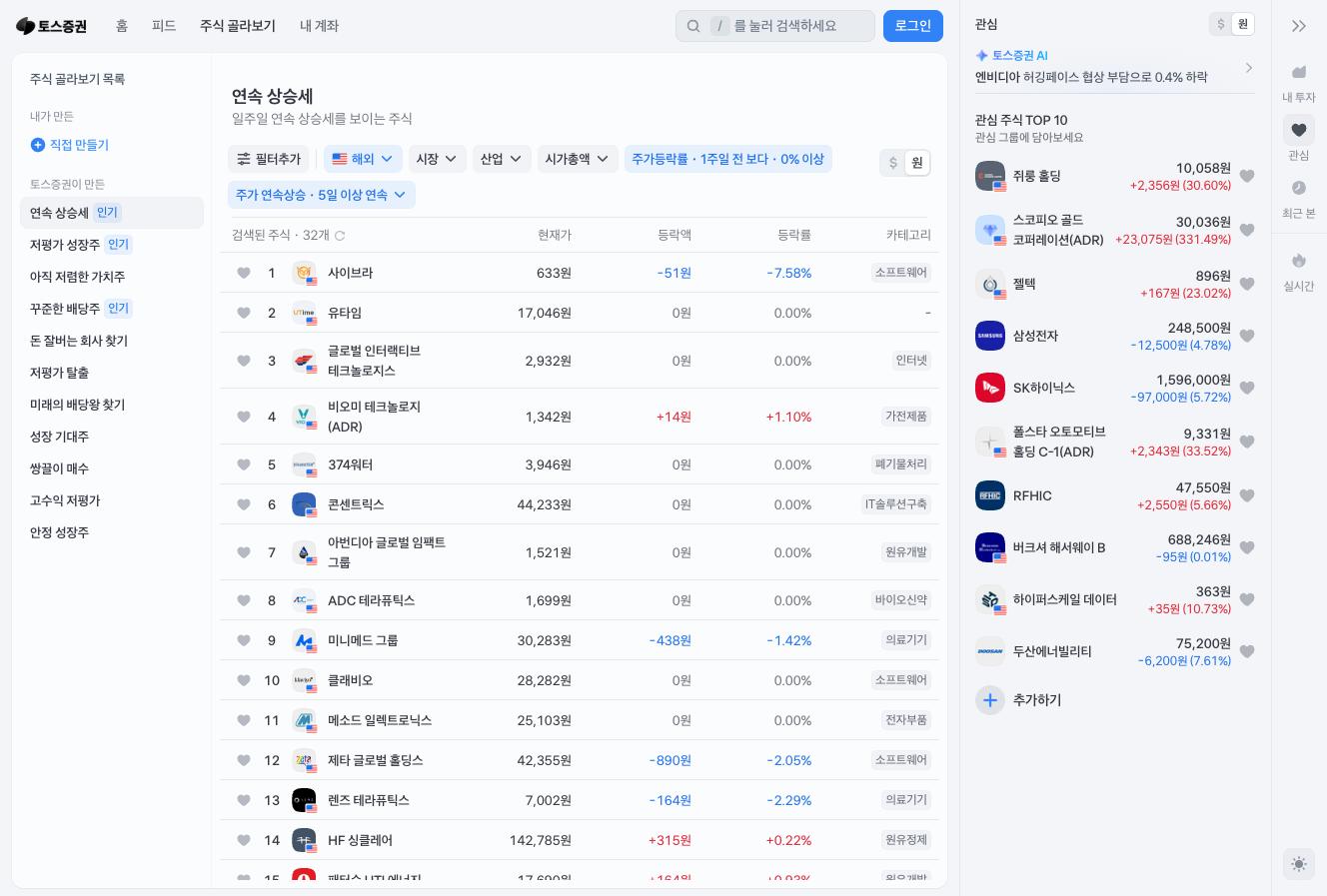Viewport: 1327px width, 896px height.
Task: Click the plus icon beside 추가하기
Action: [x=990, y=700]
